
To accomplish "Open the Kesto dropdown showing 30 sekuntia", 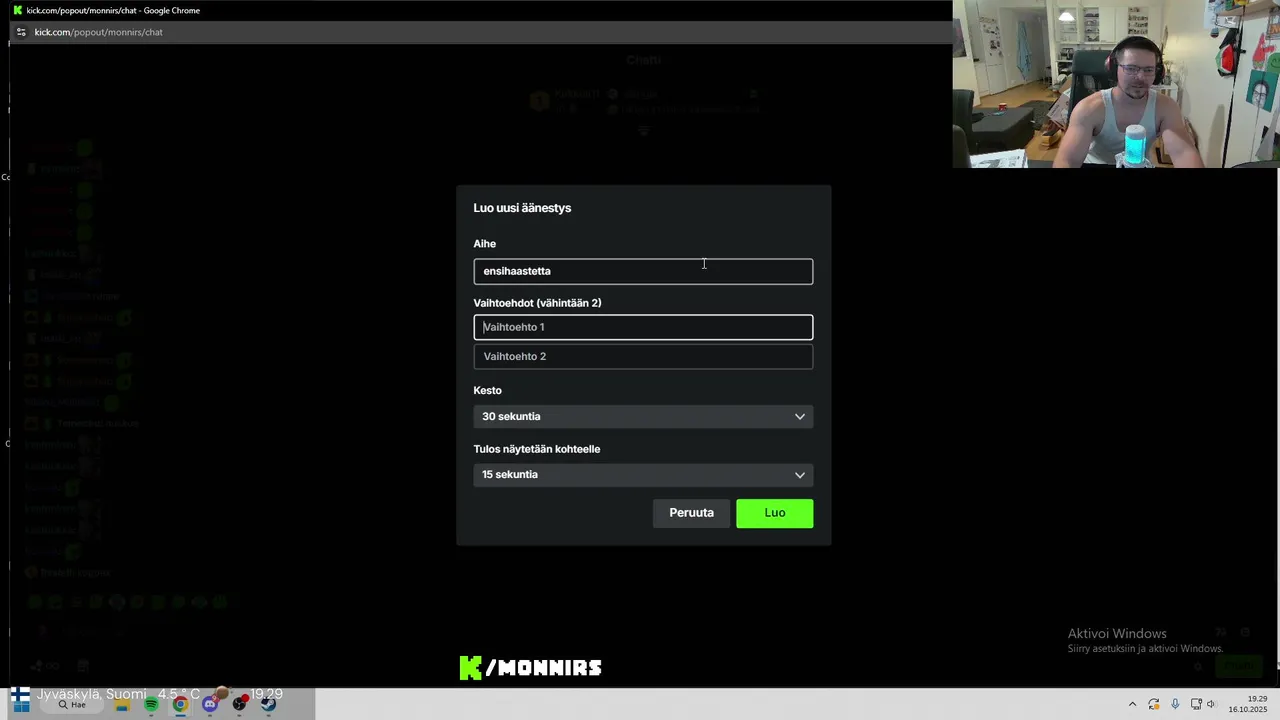I will [x=643, y=416].
